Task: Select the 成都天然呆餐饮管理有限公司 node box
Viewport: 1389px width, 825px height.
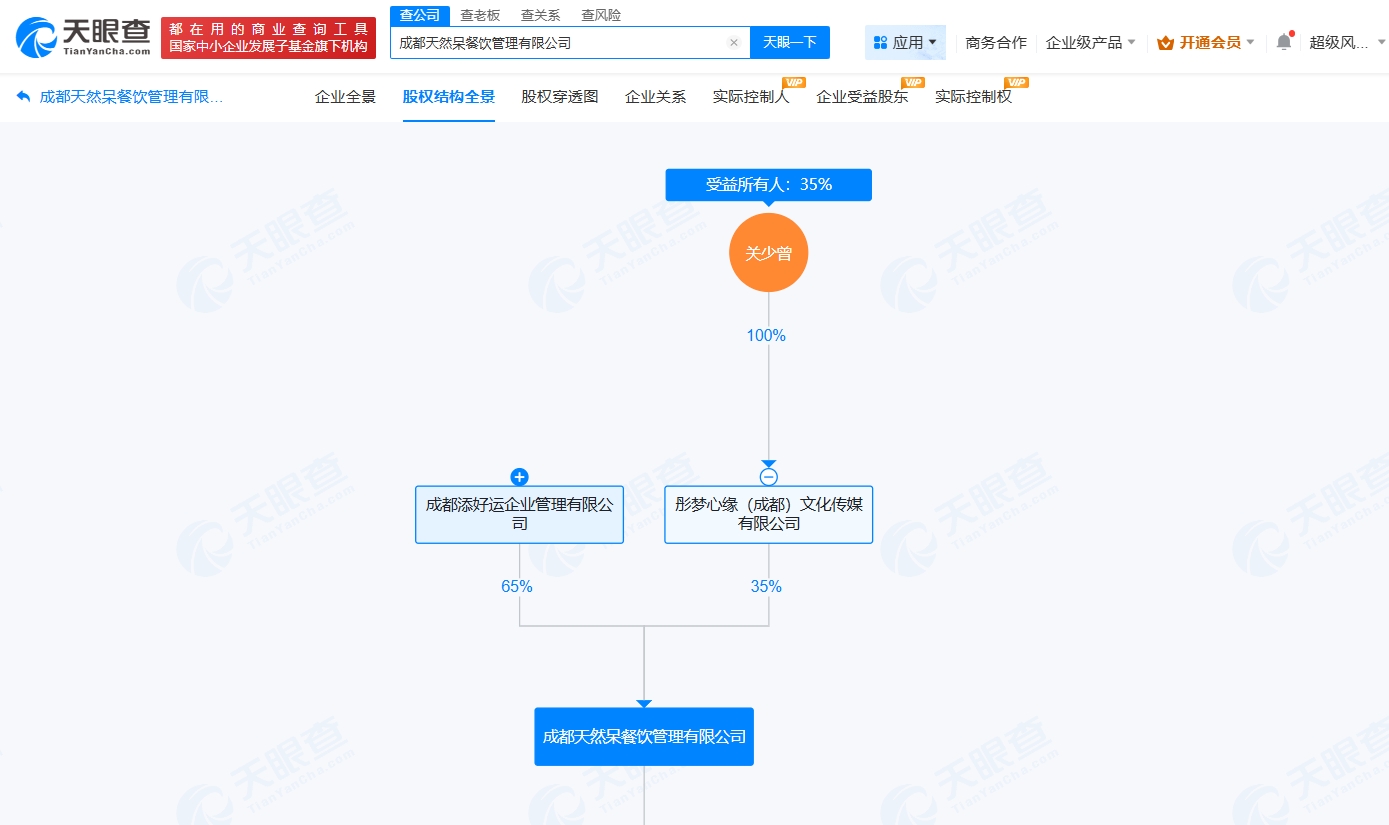Action: [644, 737]
